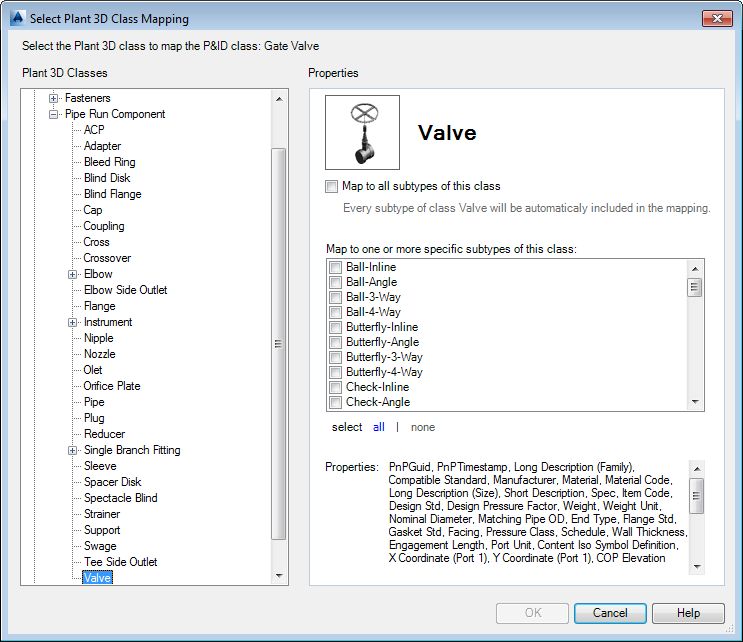Select Nipple class
The width and height of the screenshot is (743, 642).
(99, 338)
